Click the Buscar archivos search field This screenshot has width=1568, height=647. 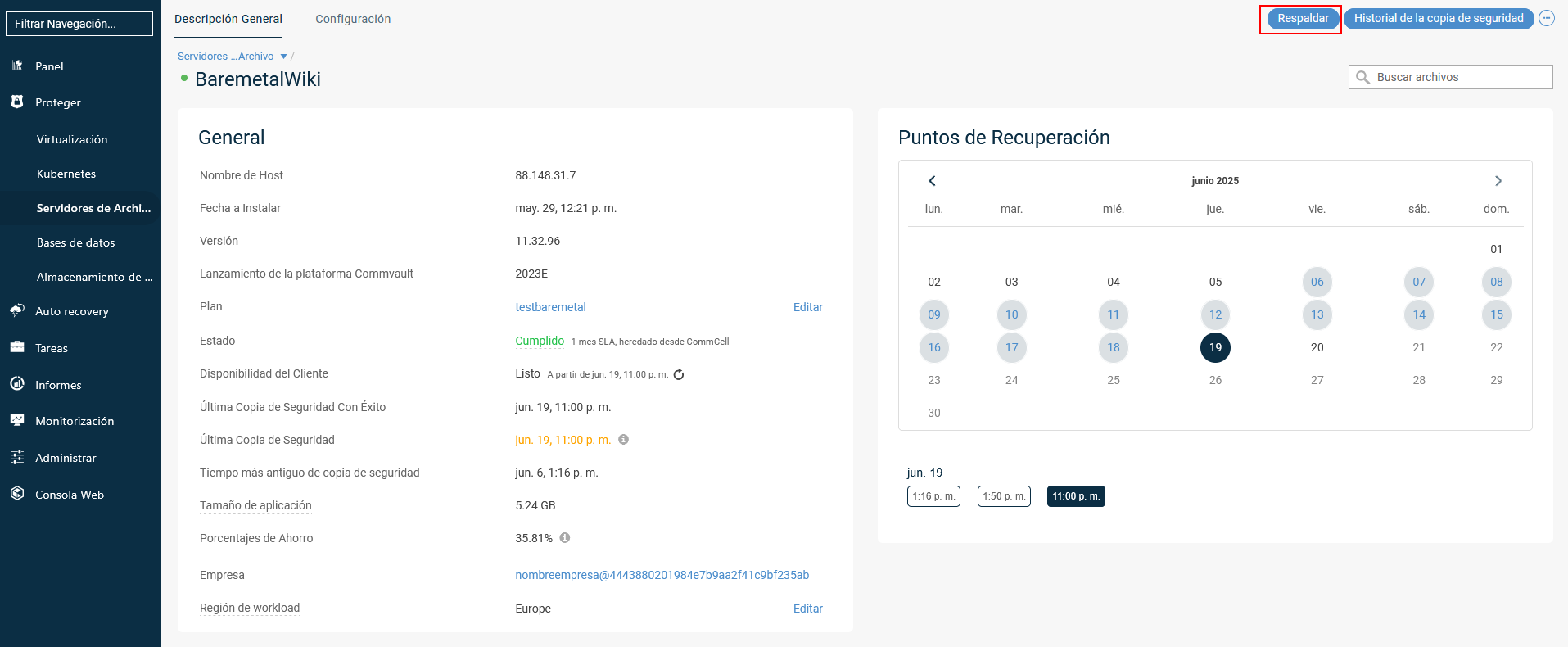1459,77
